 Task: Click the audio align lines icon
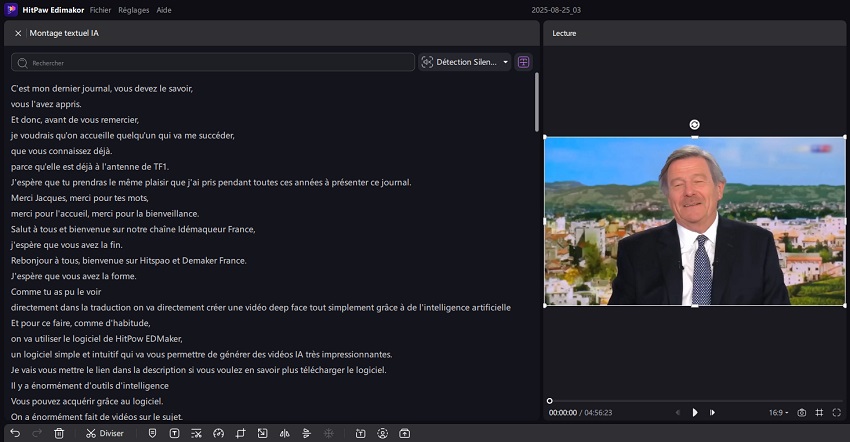point(306,433)
